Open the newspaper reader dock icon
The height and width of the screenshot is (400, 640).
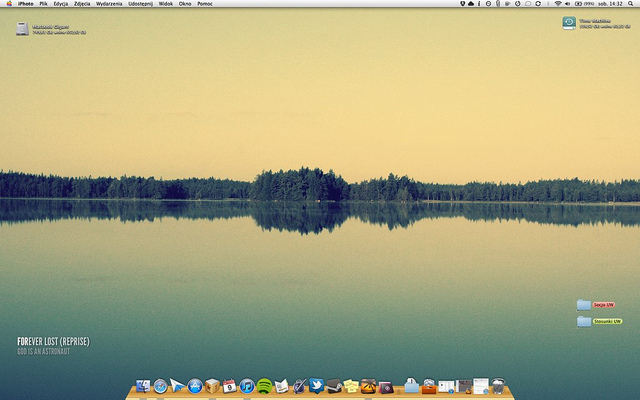coord(282,386)
